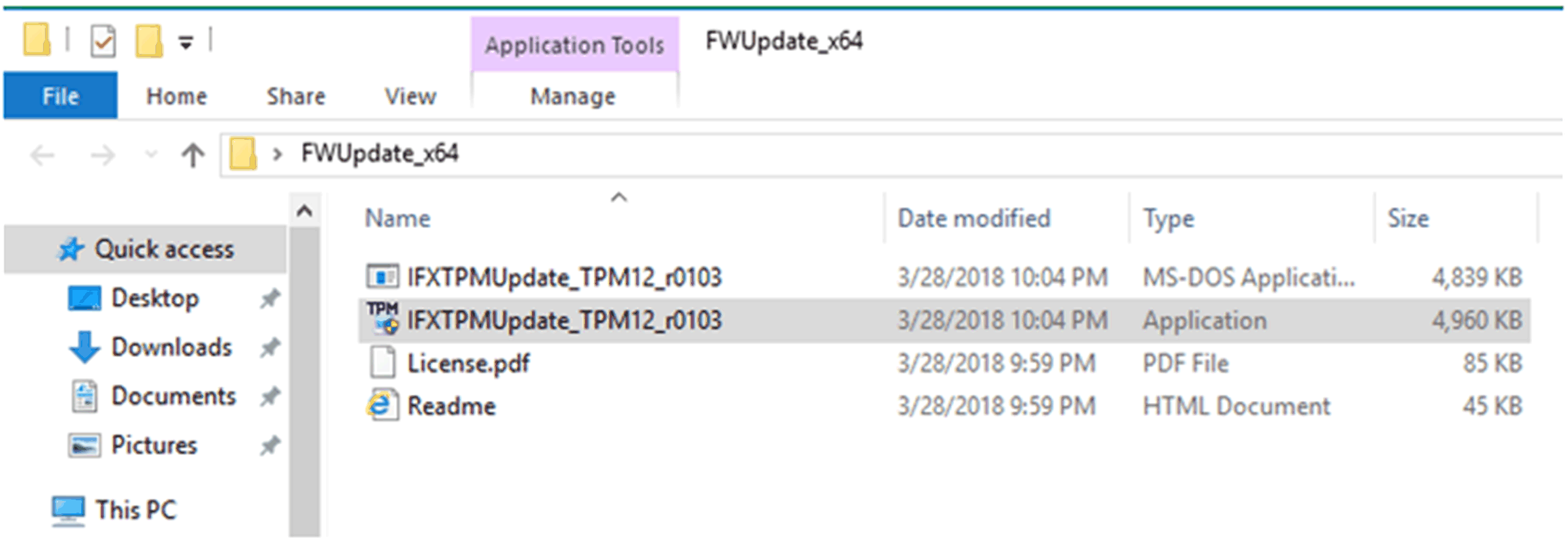Expand the recent locations dropdown
The width and height of the screenshot is (1568, 542).
[151, 155]
